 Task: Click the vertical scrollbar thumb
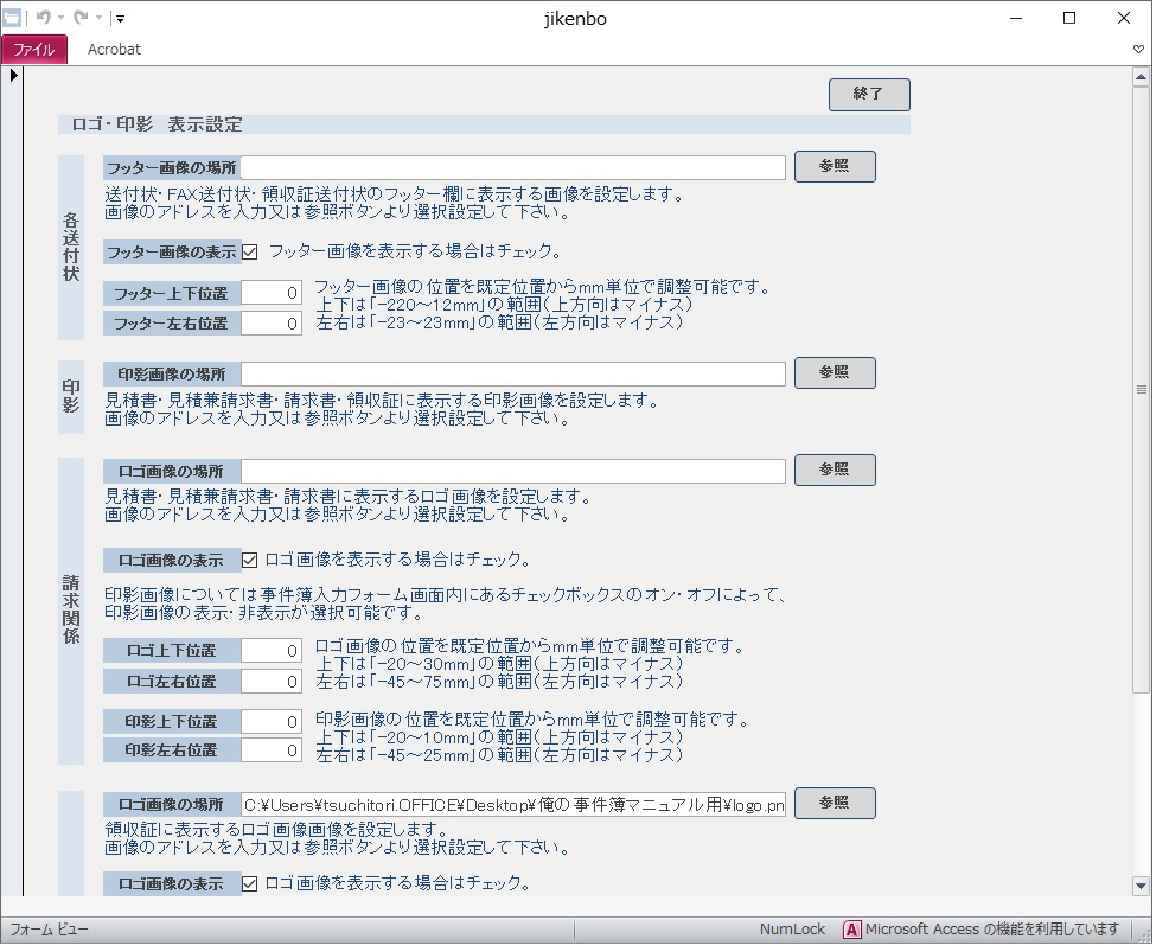pos(1140,390)
